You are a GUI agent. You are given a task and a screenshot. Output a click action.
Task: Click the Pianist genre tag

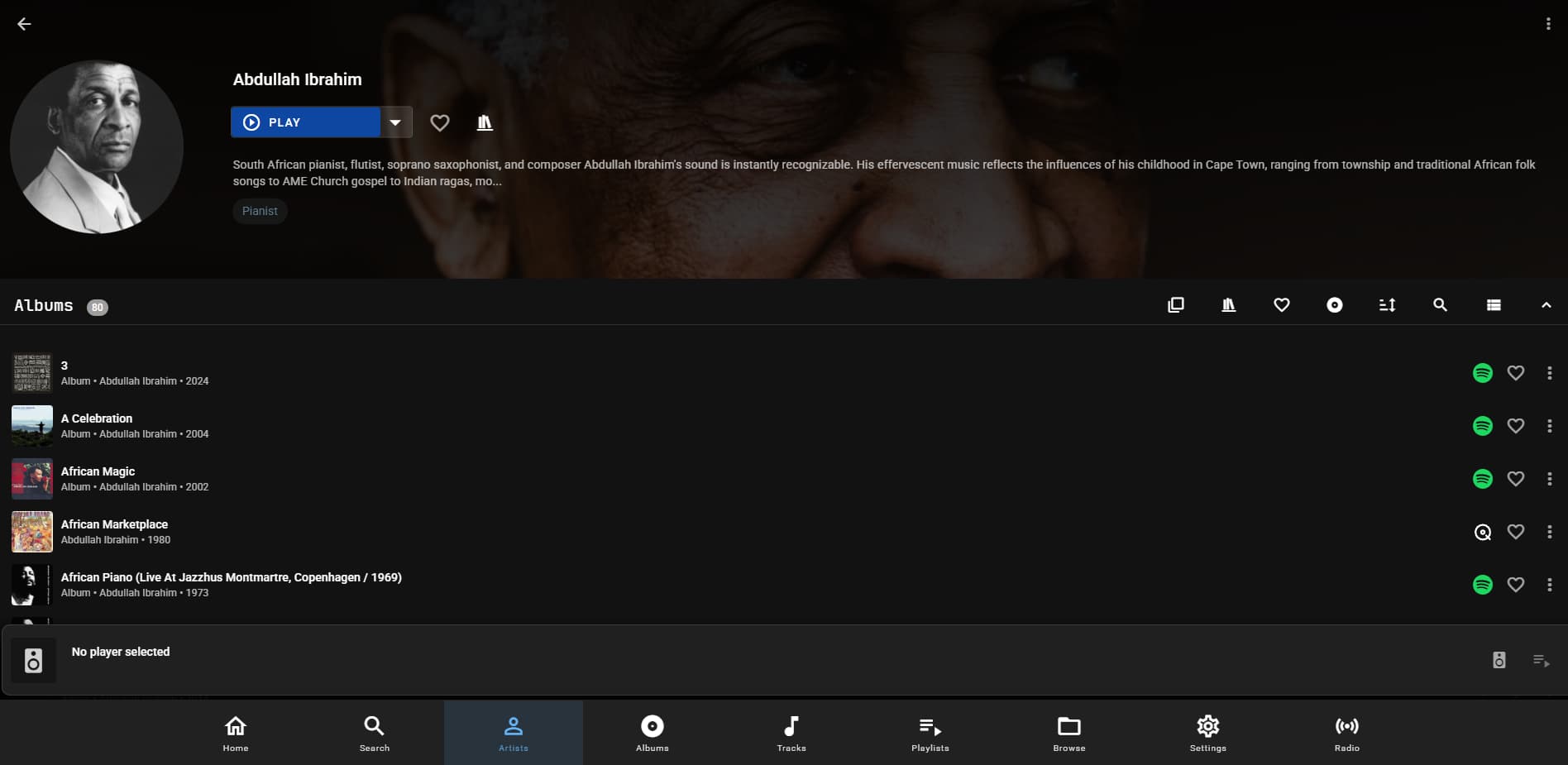click(260, 211)
